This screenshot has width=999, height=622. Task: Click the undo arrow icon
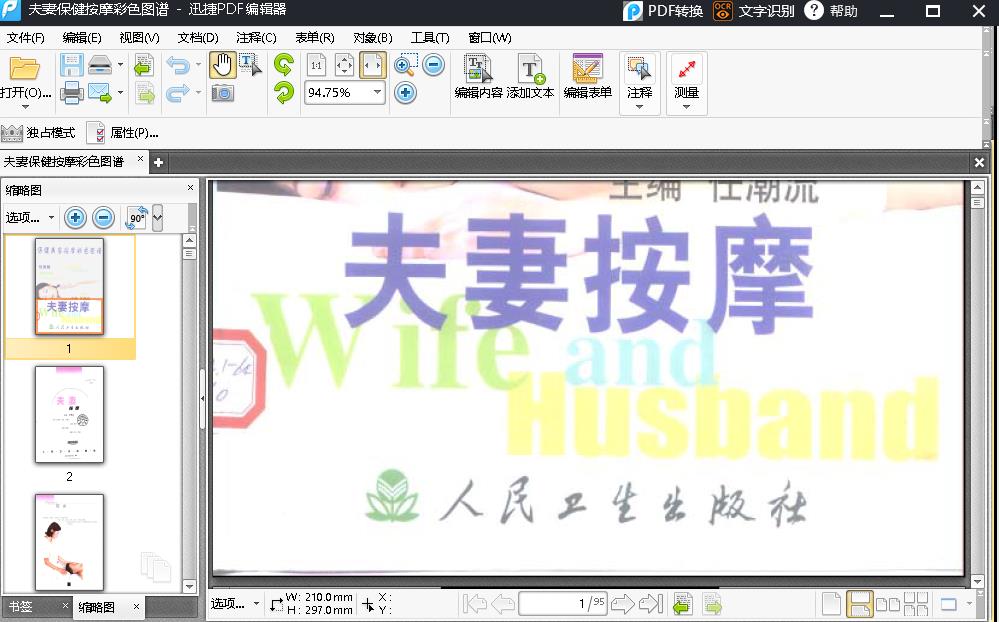pyautogui.click(x=178, y=65)
